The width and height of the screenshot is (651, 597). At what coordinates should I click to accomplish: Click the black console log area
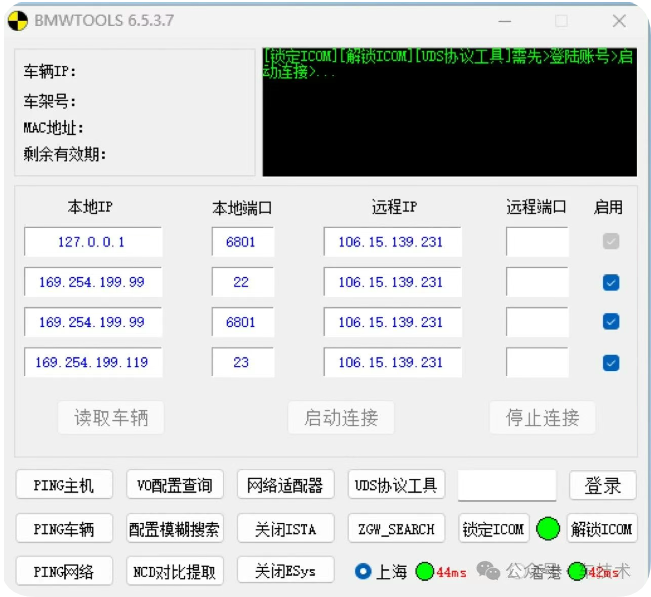click(450, 112)
